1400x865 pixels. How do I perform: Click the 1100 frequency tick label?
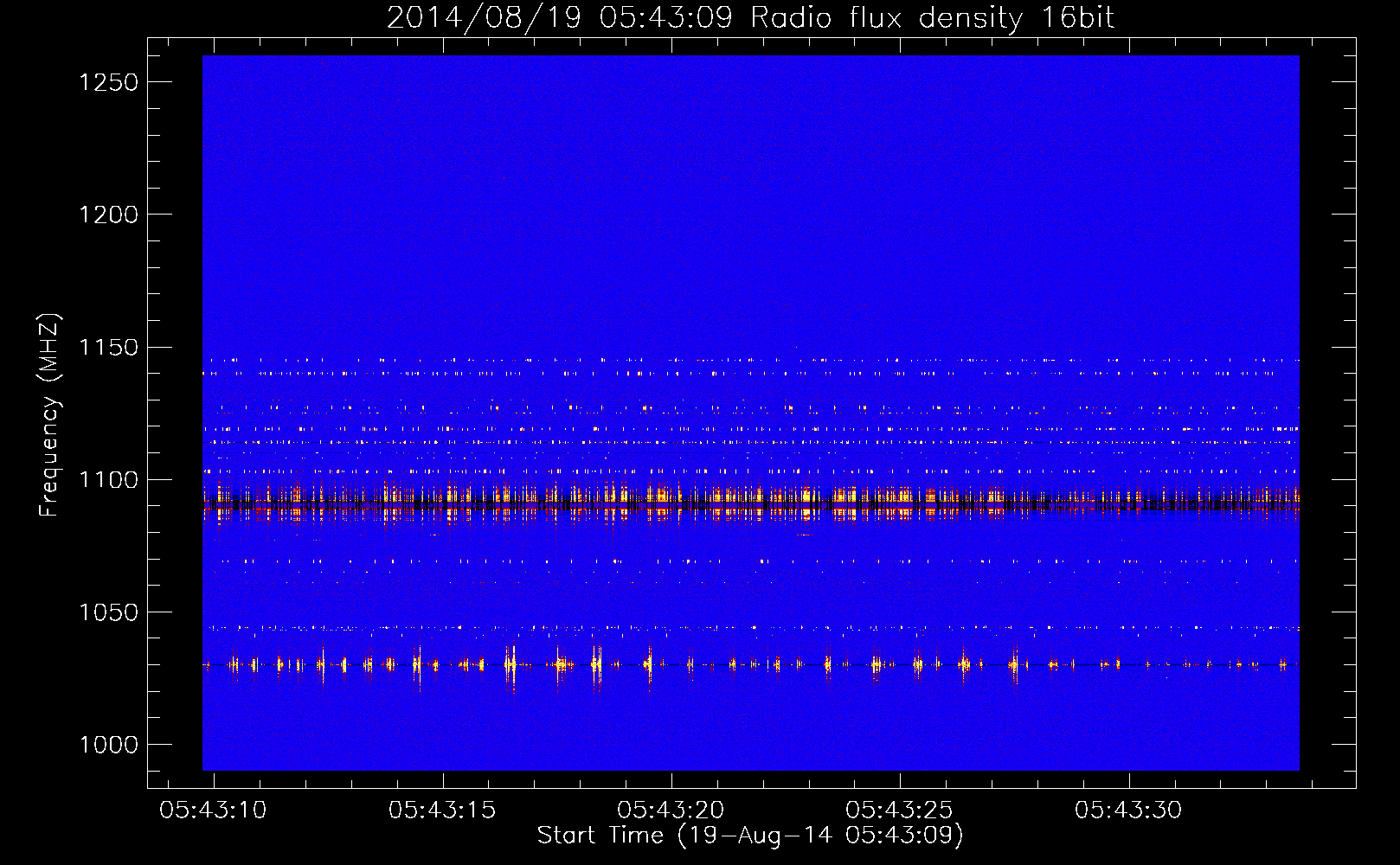[108, 480]
